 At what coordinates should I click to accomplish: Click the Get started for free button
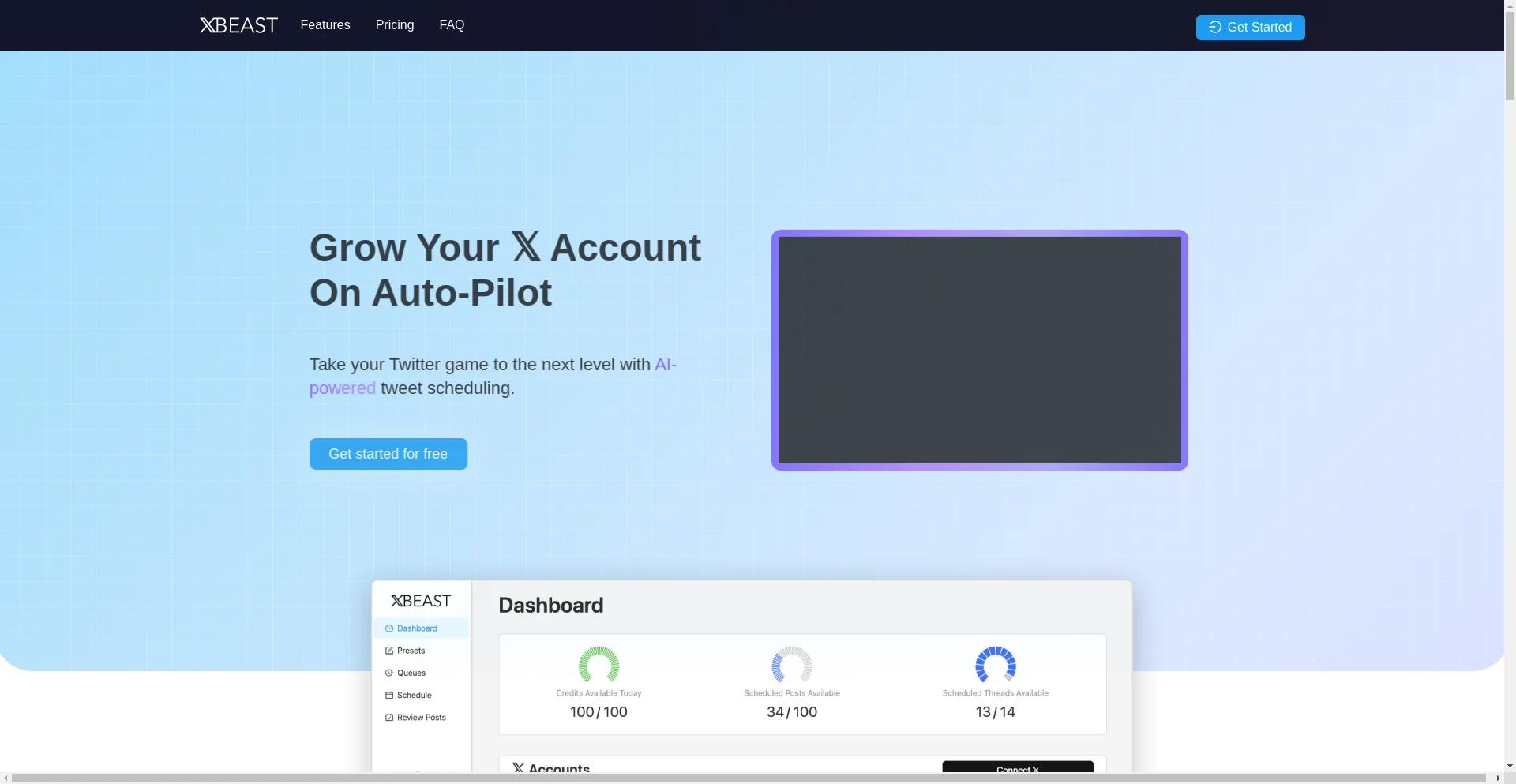[x=388, y=454]
